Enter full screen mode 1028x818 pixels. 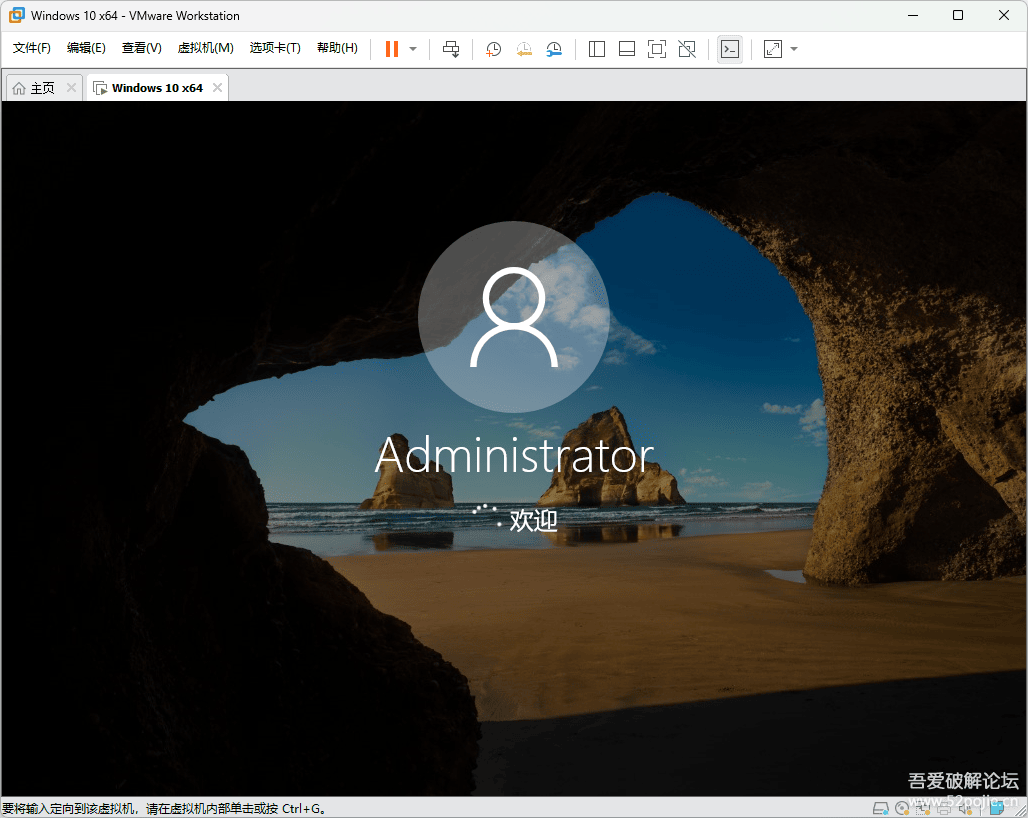657,48
